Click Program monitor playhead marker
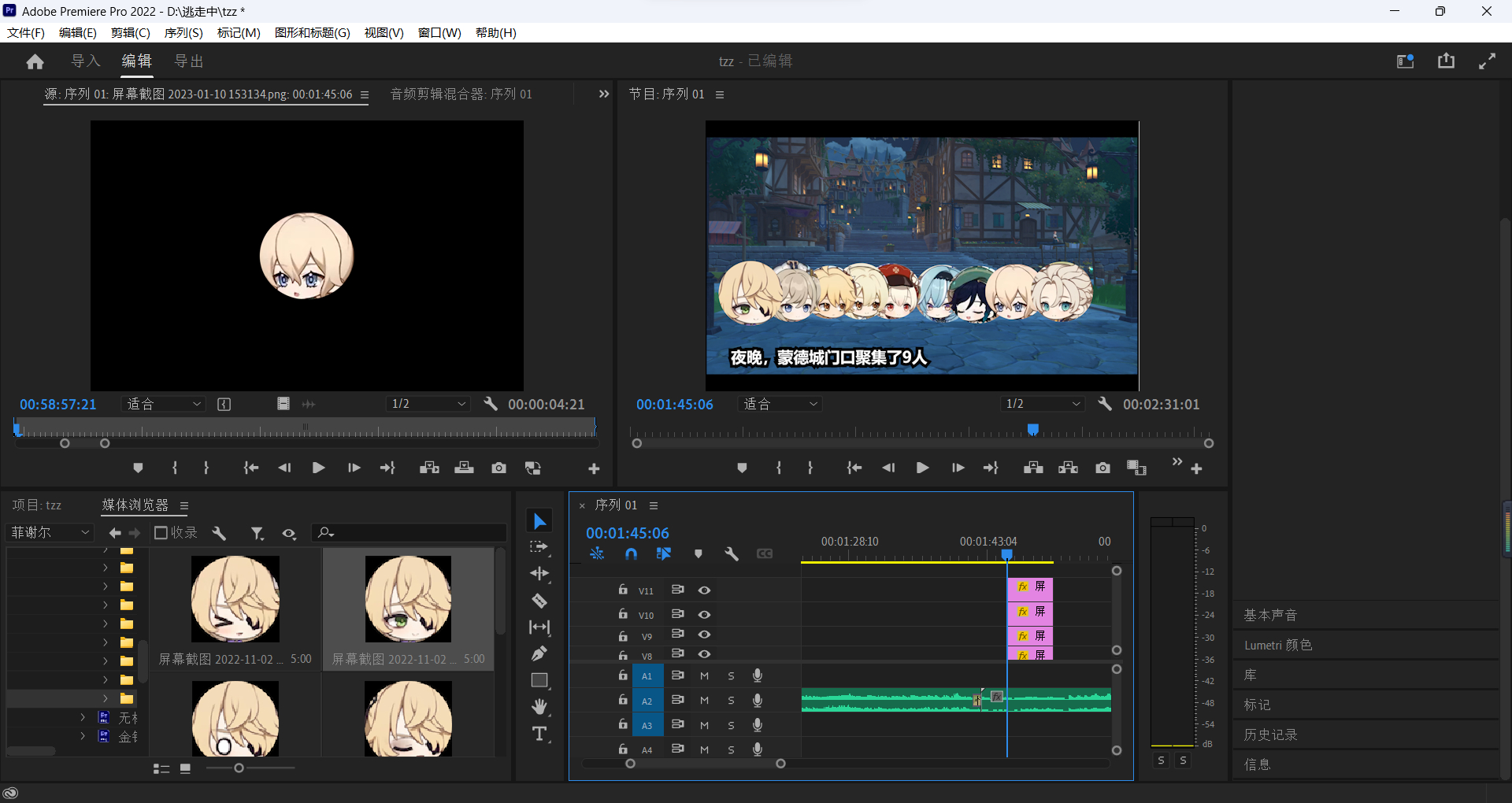The image size is (1512, 803). point(1033,429)
